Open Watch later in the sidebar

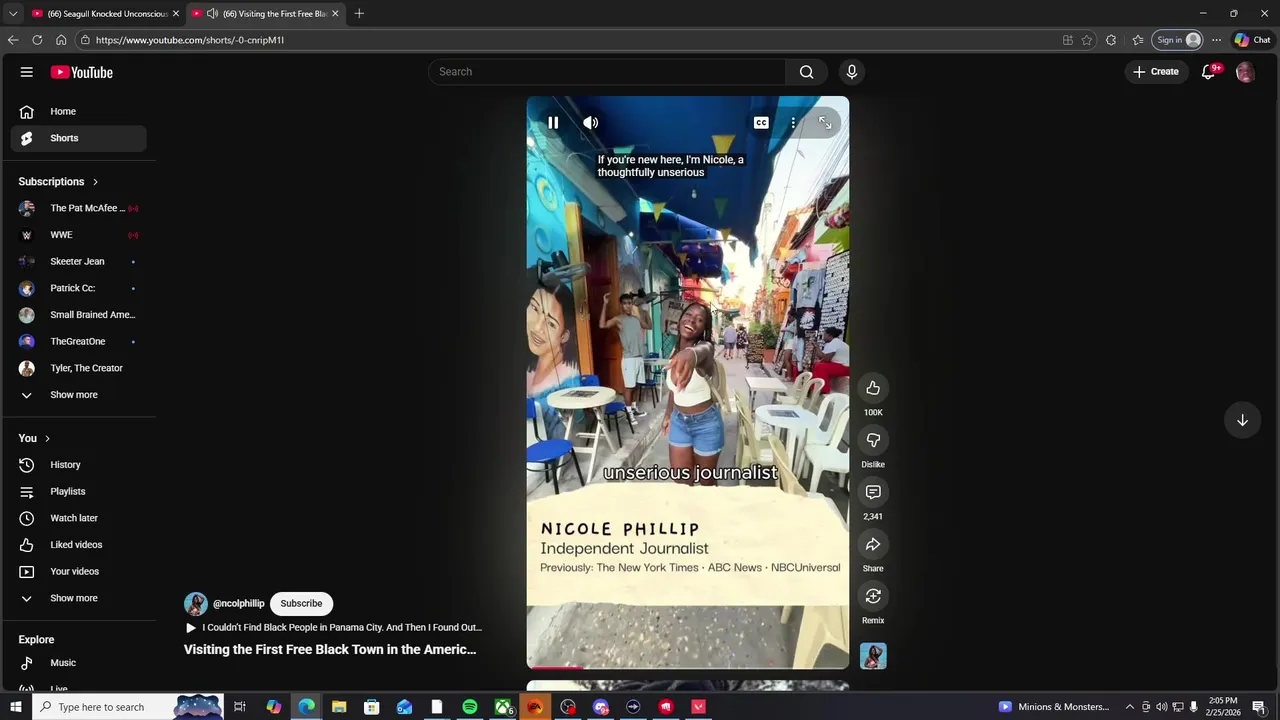(x=79, y=518)
